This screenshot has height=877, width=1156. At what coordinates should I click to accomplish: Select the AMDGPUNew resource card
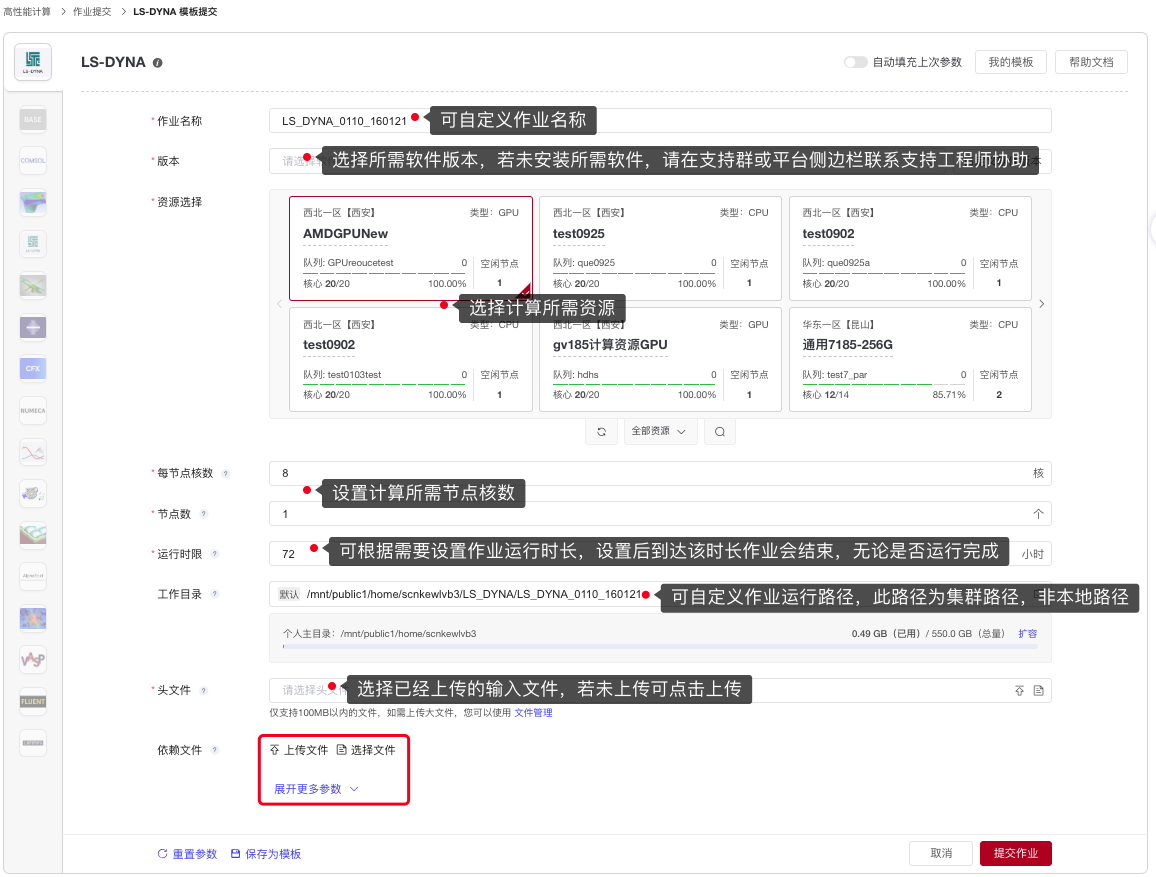click(x=410, y=248)
